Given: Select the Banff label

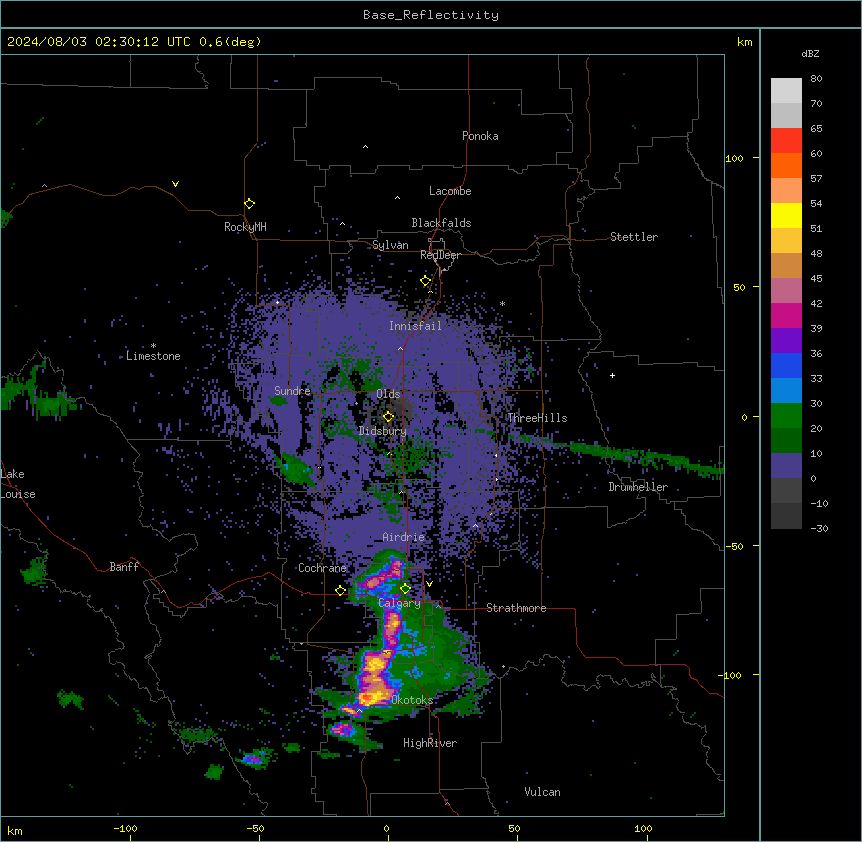Looking at the screenshot, I should pyautogui.click(x=124, y=567).
